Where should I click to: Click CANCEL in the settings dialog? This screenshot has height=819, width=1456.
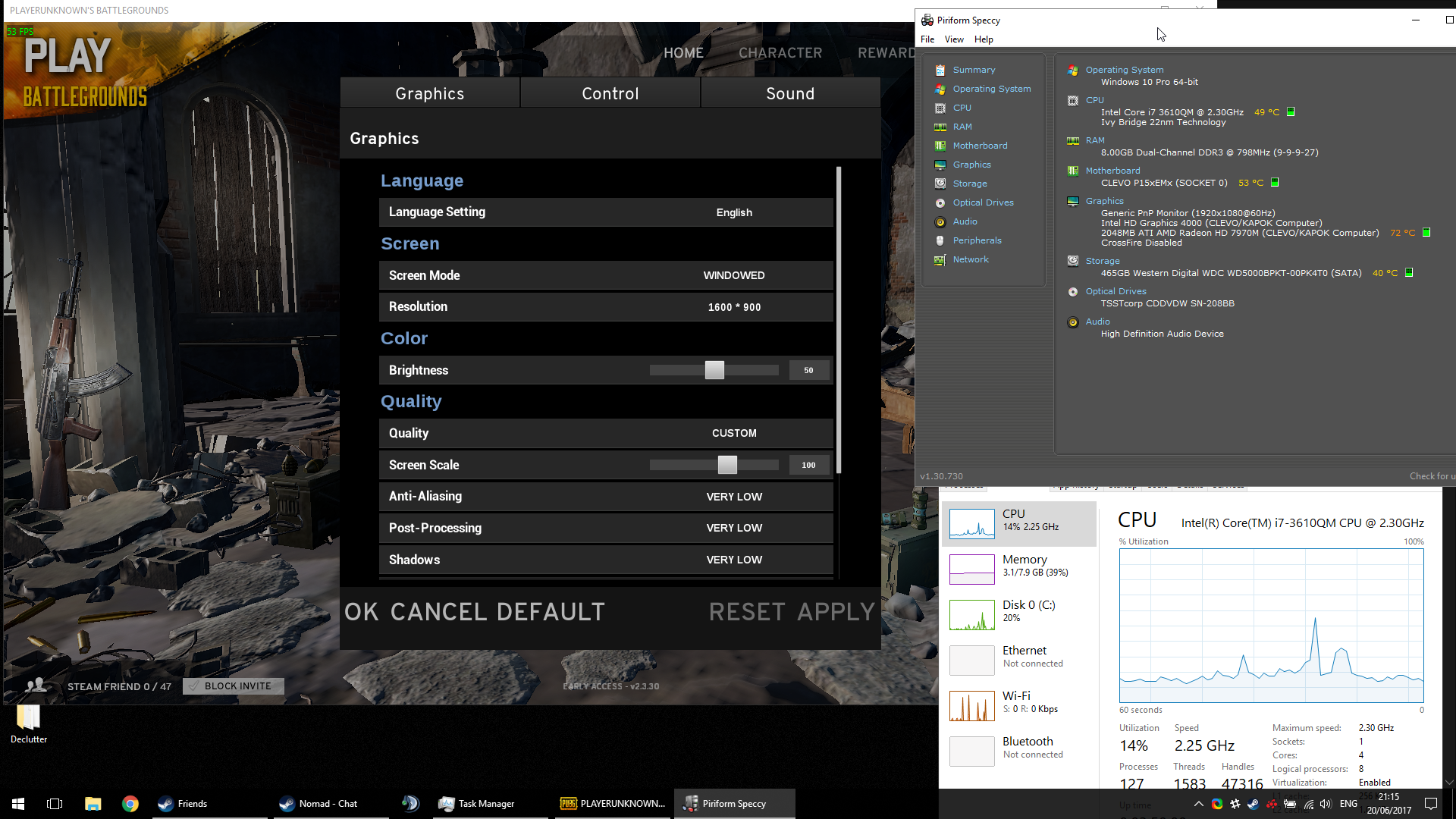click(x=438, y=612)
